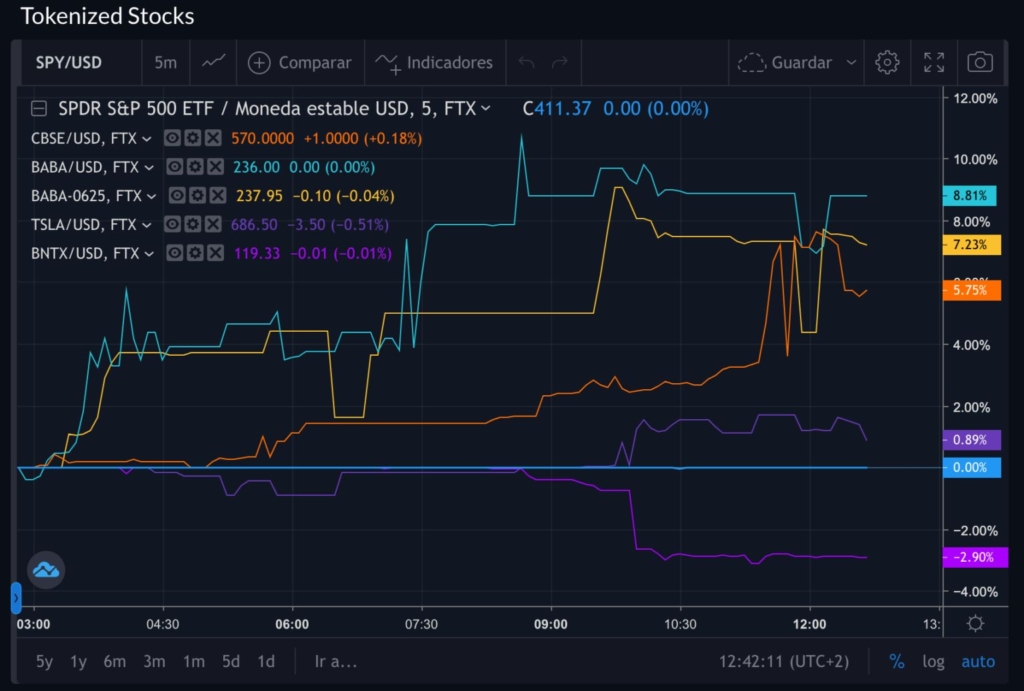This screenshot has height=691, width=1024.
Task: Hide the CBSE/USD series
Action: click(x=172, y=138)
